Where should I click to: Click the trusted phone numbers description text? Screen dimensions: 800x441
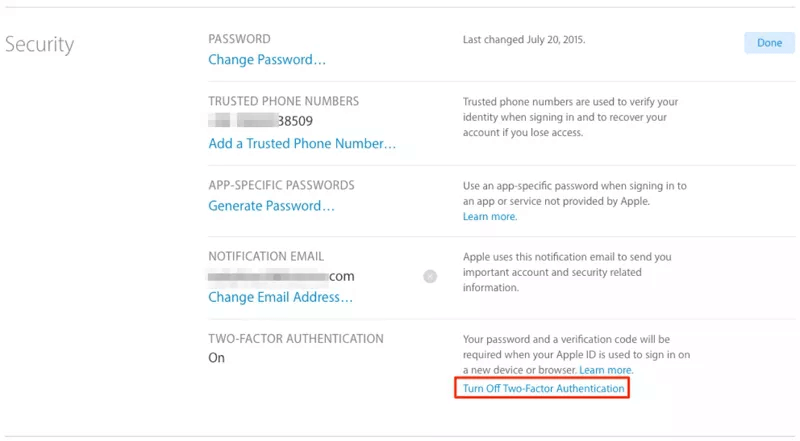(x=572, y=117)
